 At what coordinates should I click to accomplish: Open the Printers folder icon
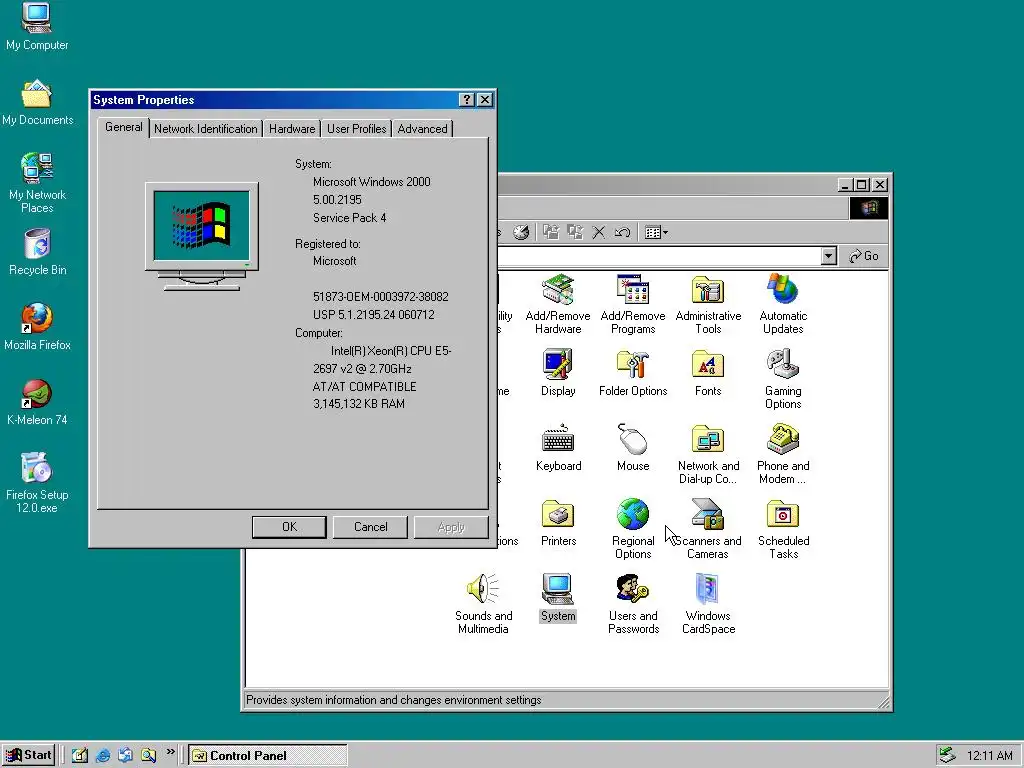[558, 522]
